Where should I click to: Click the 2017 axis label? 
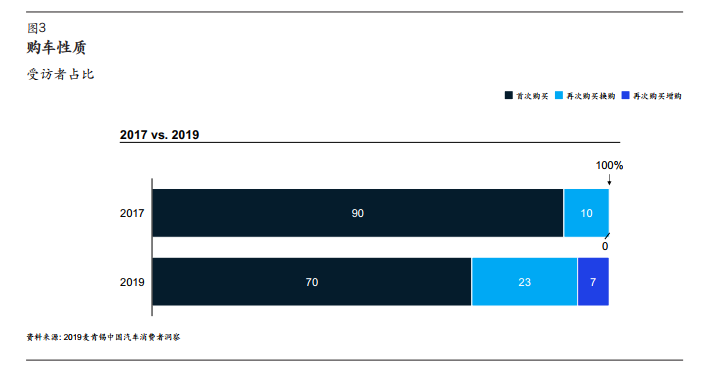[132, 213]
